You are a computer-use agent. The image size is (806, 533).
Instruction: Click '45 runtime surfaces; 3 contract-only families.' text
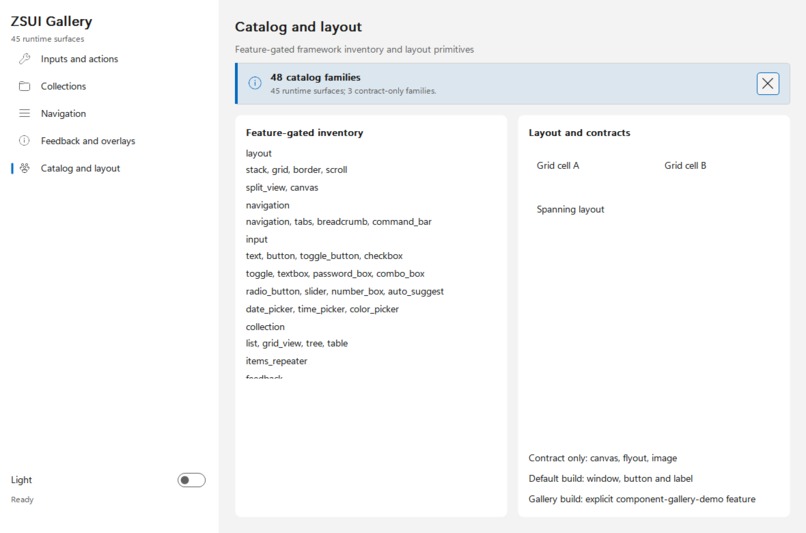(353, 91)
